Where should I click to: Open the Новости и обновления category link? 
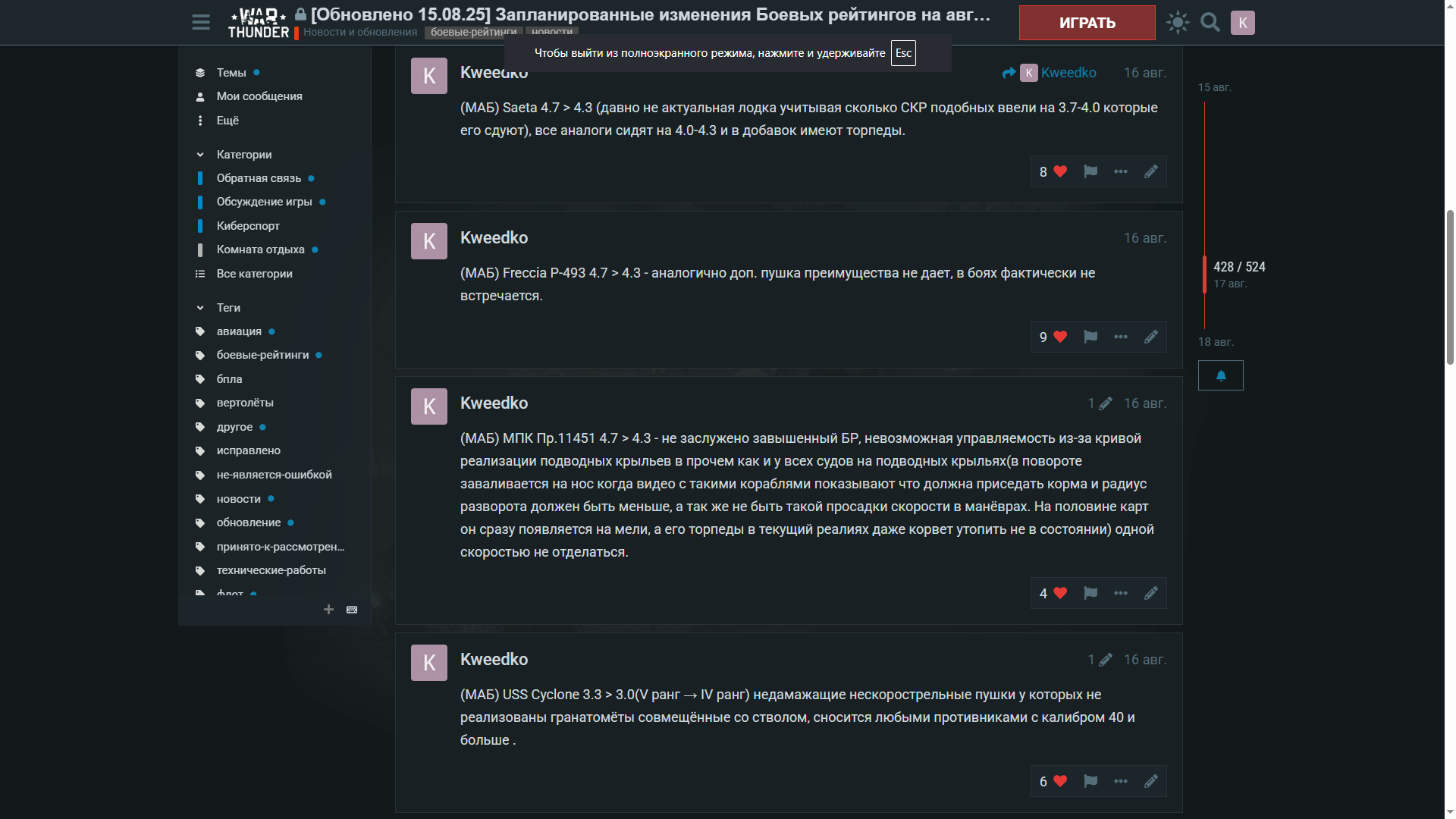point(360,32)
